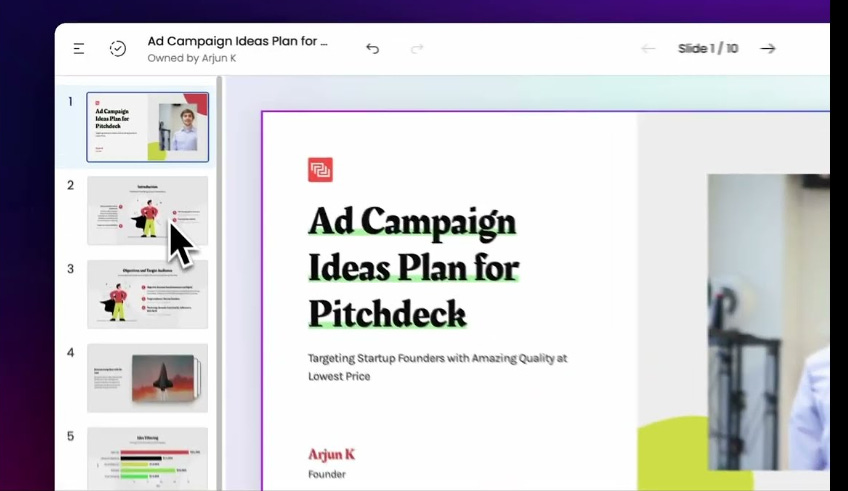
Task: Click the redo arrow icon
Action: [416, 49]
